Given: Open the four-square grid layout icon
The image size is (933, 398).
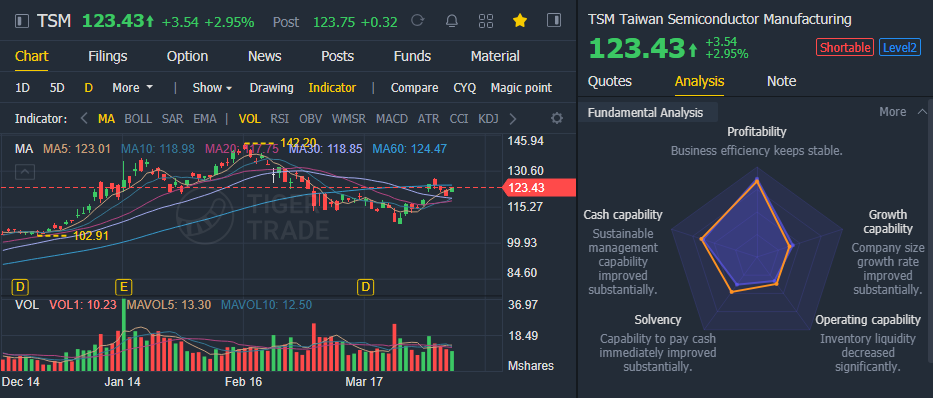Looking at the screenshot, I should coord(486,21).
